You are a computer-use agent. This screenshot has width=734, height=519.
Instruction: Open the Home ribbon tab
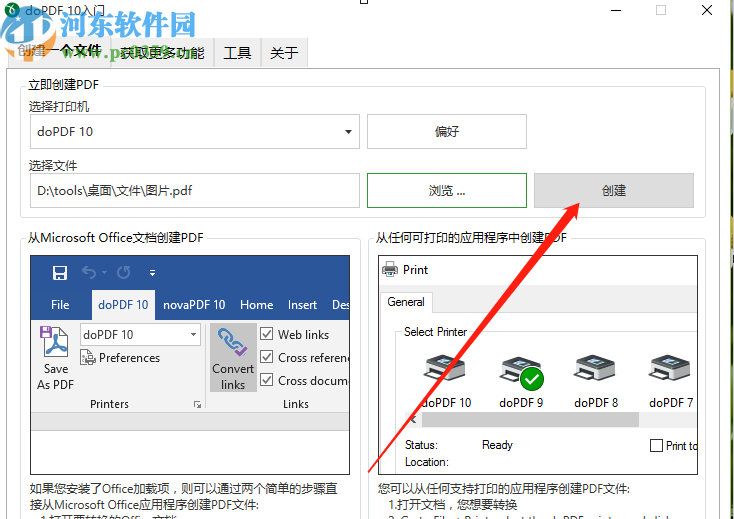pyautogui.click(x=257, y=305)
